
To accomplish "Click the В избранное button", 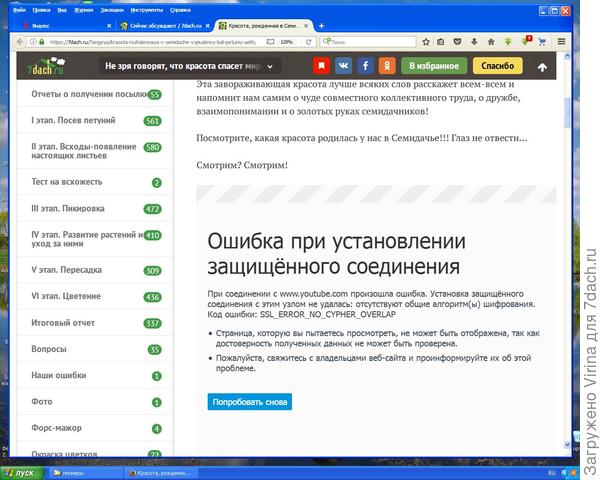I will coord(434,66).
